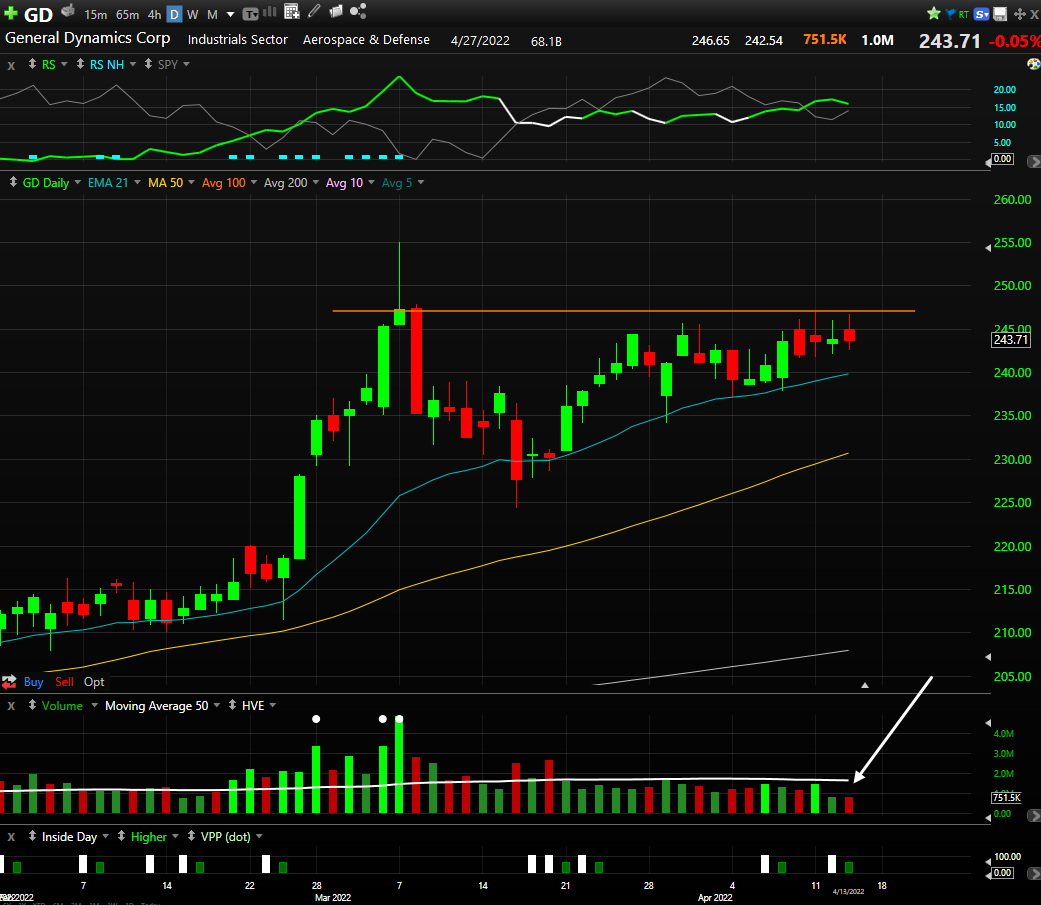Click the reorder arrows beside GD Daily

pos(13,182)
